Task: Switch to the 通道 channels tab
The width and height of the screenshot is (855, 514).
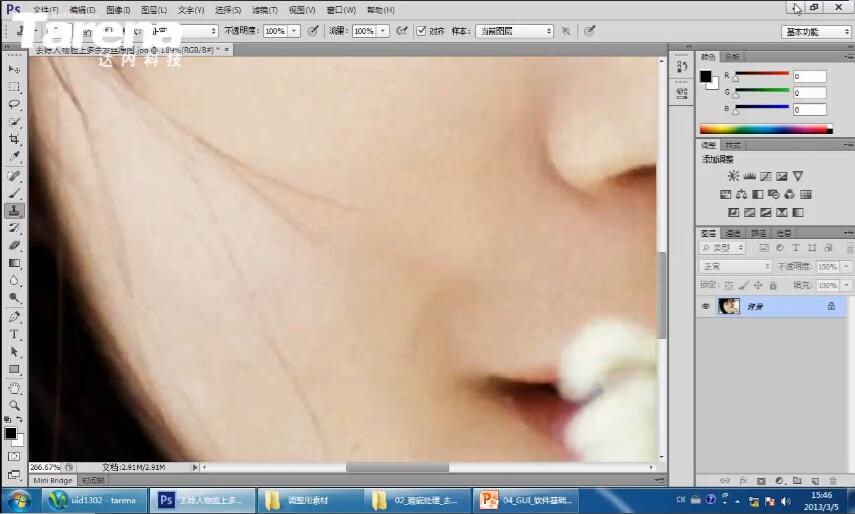Action: point(733,233)
